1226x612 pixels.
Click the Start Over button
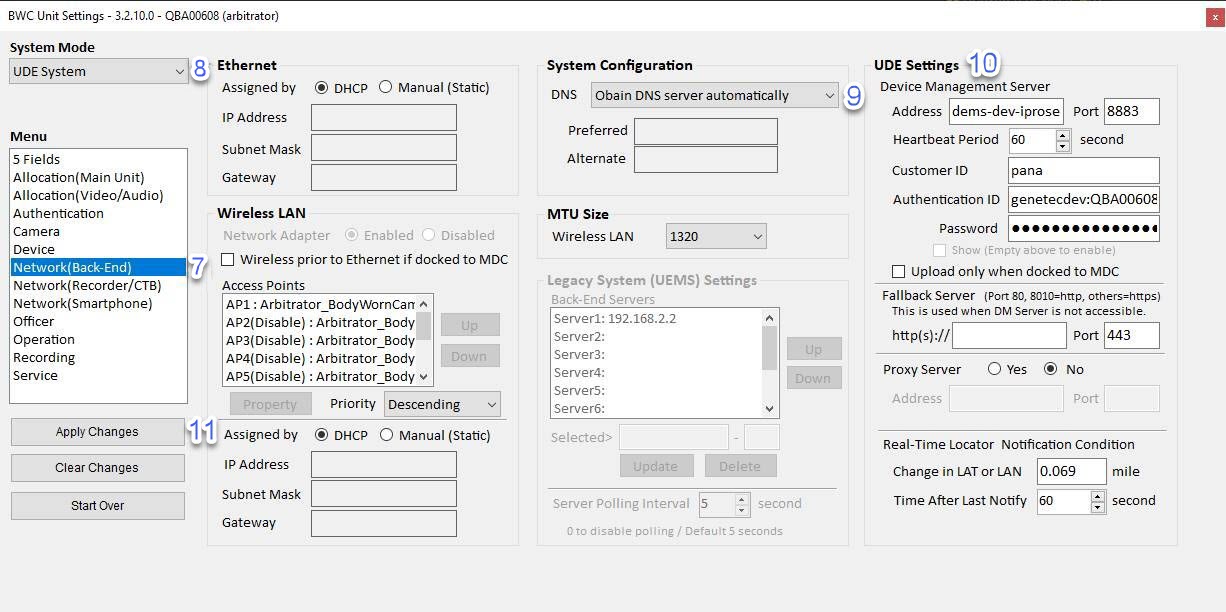pos(97,506)
